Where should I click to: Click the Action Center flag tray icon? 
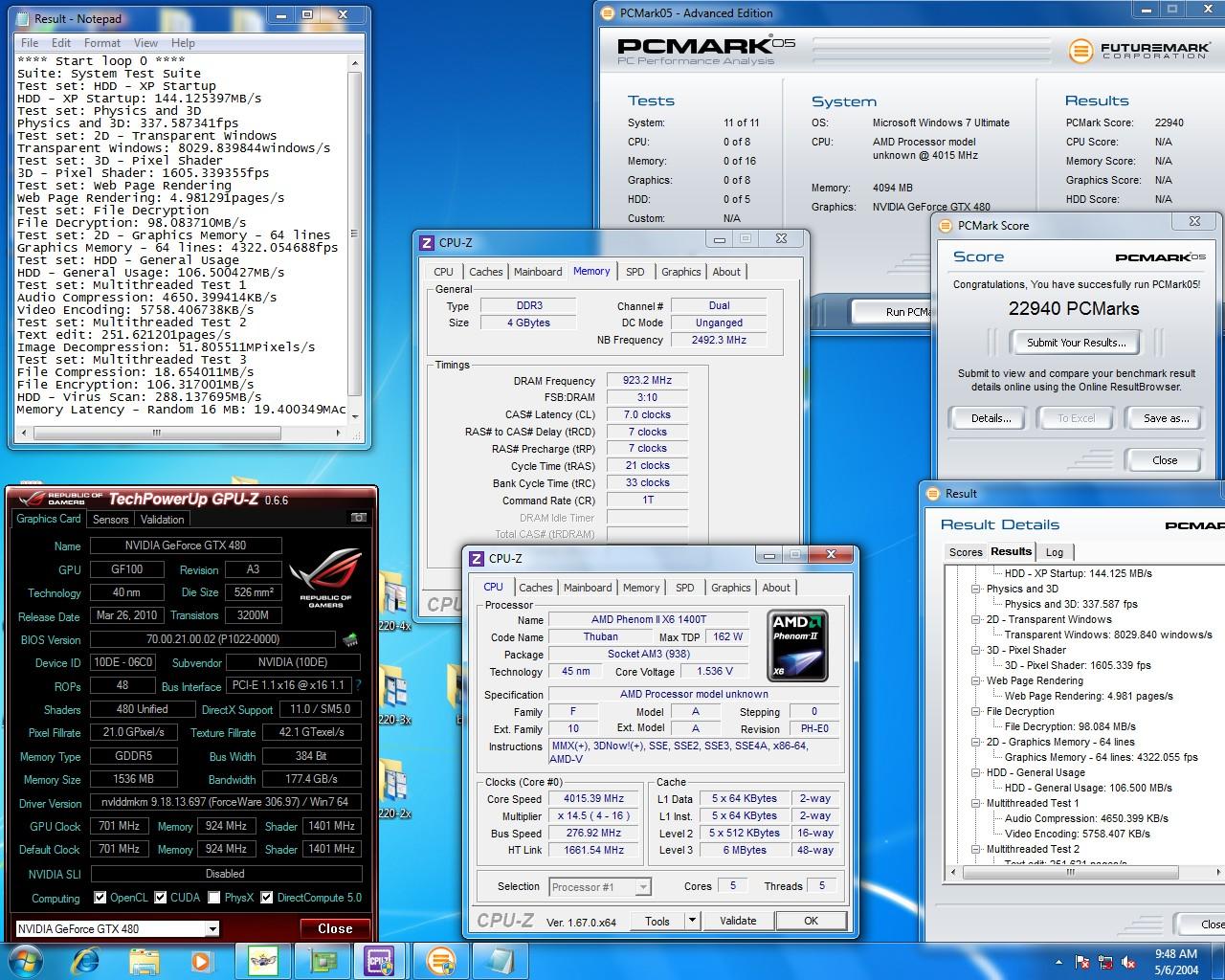(1083, 961)
